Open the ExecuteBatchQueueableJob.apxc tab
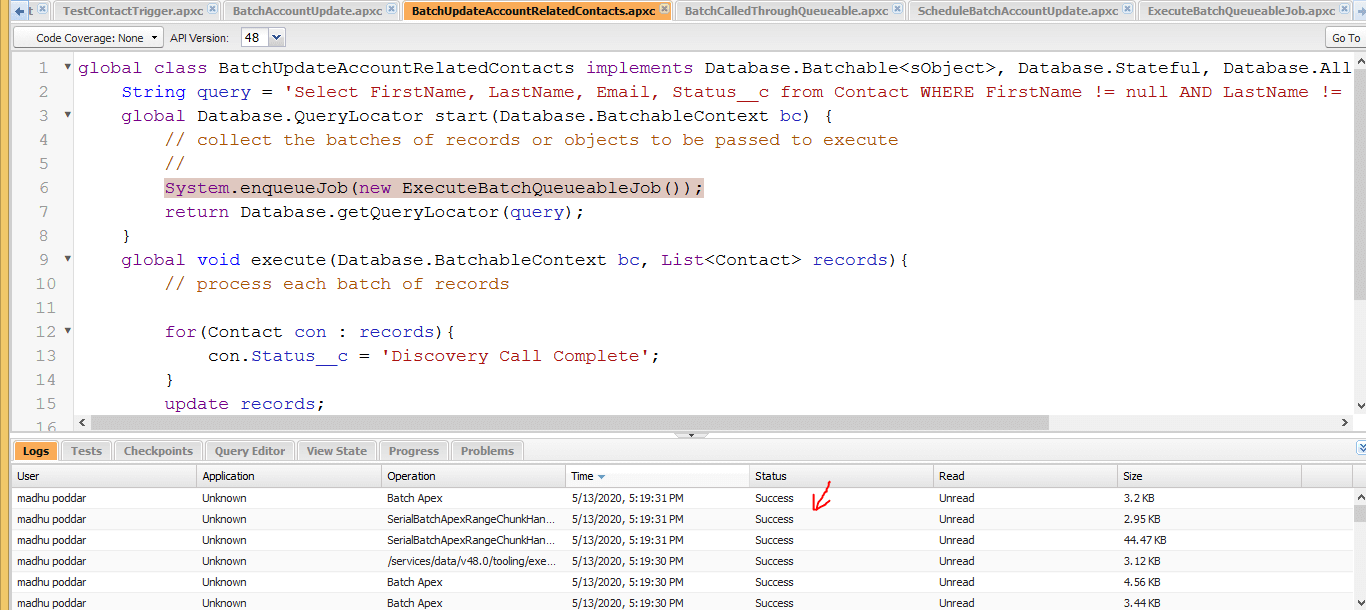 click(1240, 11)
